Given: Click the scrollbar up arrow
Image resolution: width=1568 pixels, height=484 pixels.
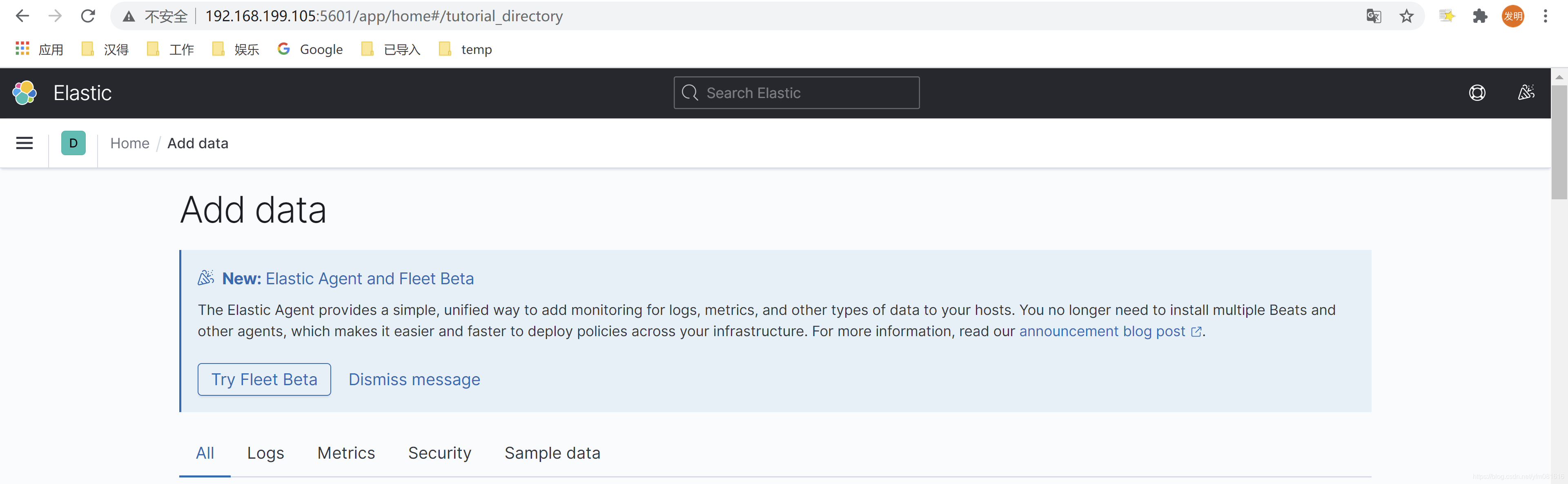Looking at the screenshot, I should pos(1559,77).
